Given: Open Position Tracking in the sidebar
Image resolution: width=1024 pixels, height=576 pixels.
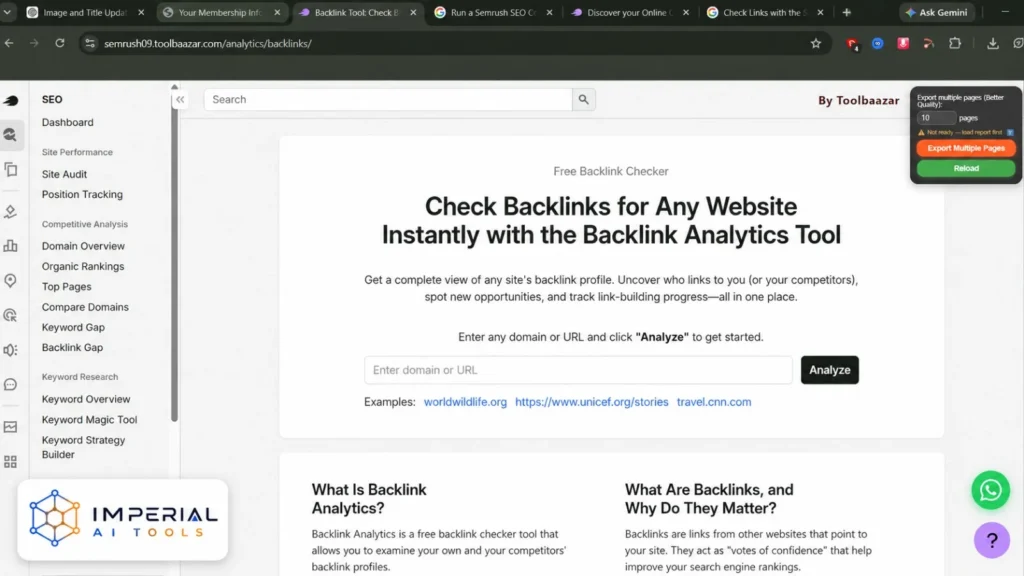Looking at the screenshot, I should tap(82, 195).
